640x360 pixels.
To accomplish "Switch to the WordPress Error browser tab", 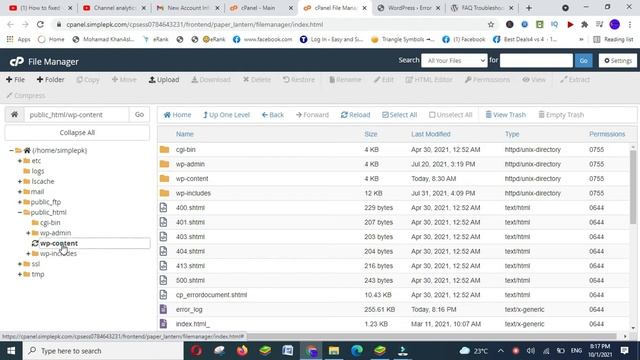I will click(x=409, y=8).
